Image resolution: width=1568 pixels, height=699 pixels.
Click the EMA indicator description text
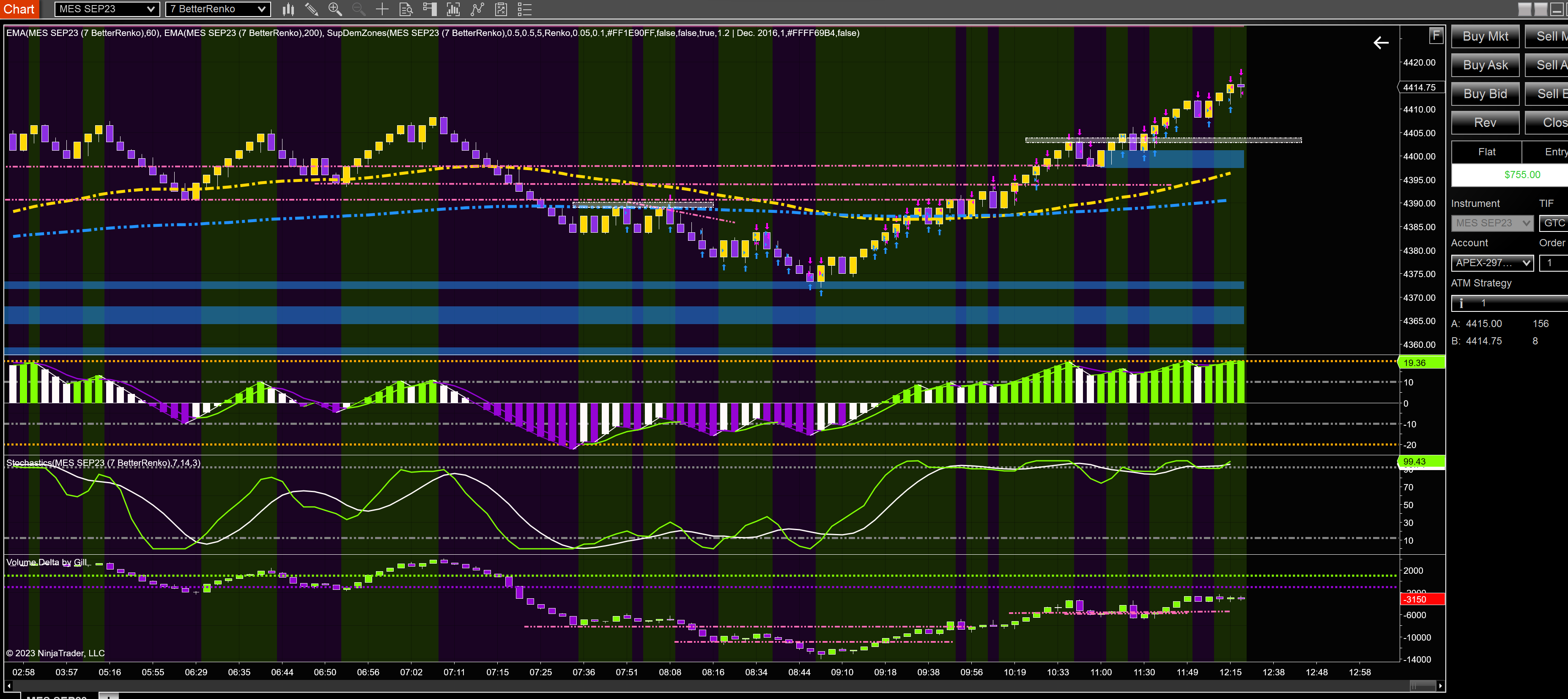[432, 33]
